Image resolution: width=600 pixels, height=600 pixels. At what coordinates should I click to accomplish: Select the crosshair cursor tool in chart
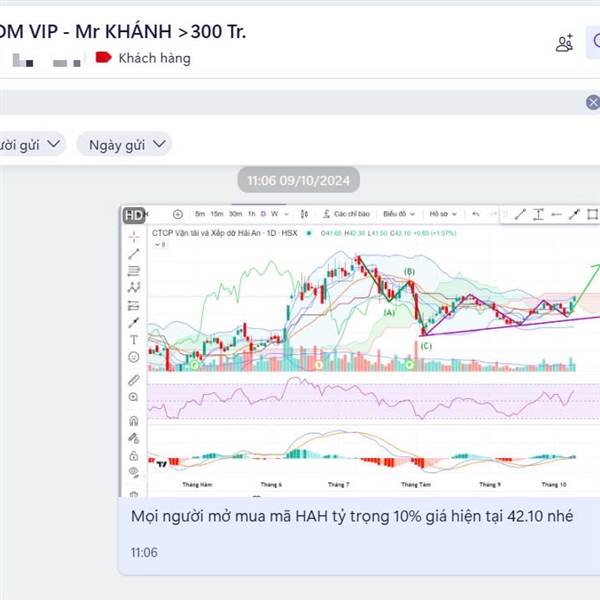pyautogui.click(x=134, y=237)
